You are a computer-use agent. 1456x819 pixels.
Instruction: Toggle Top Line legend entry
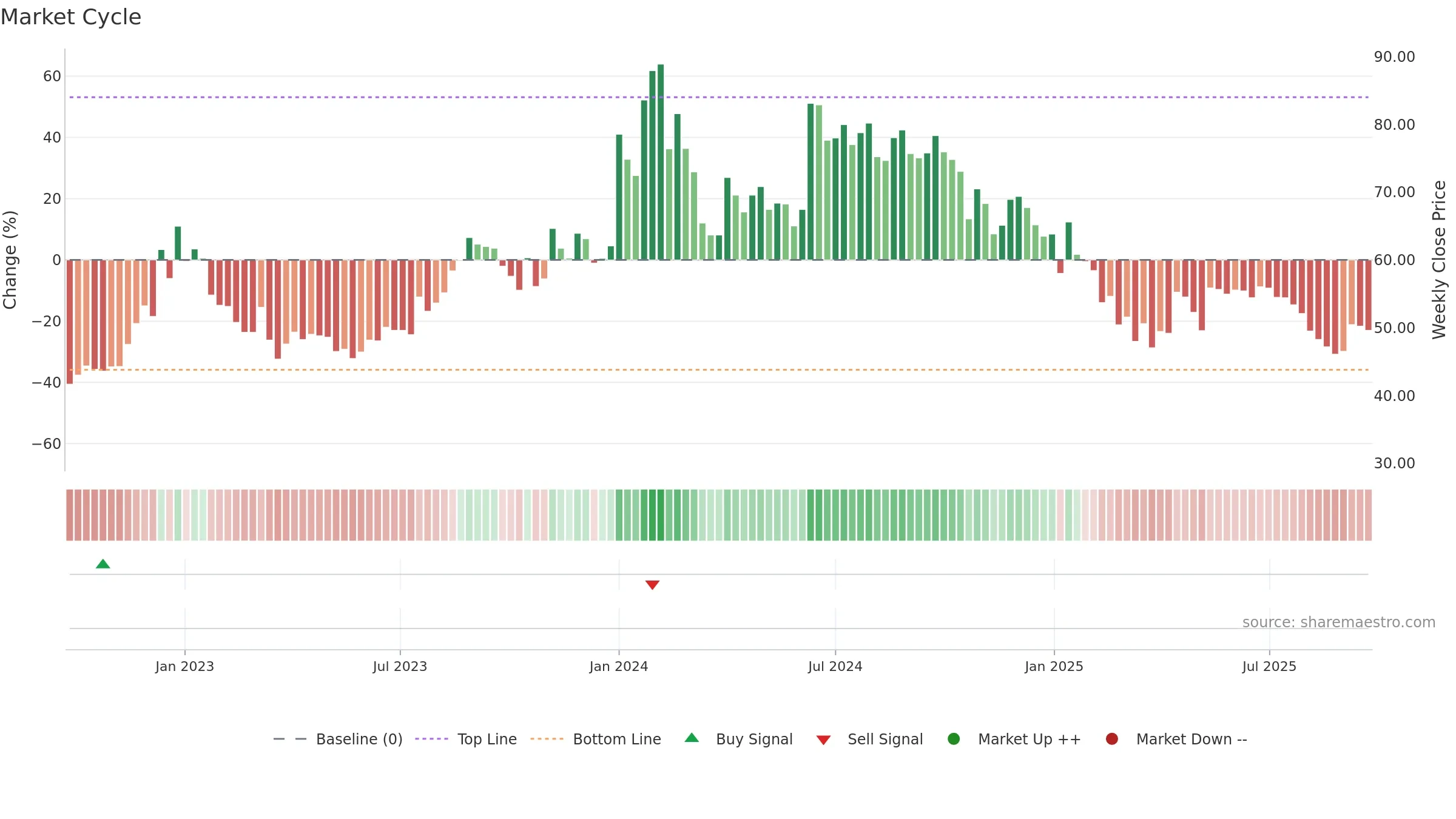point(466,739)
